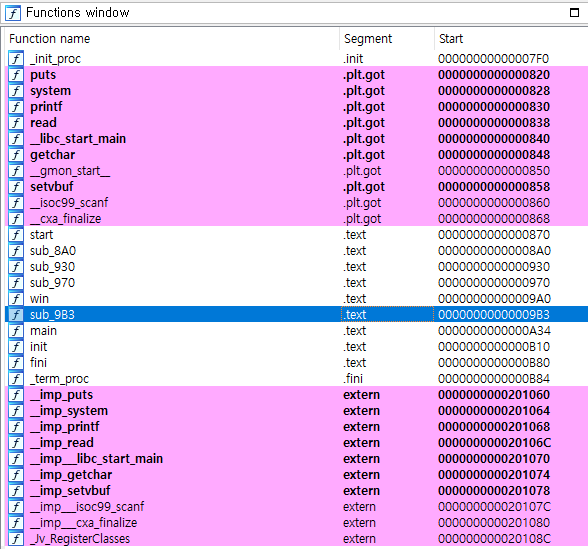Click start address 0000000000201060
588x549 pixels.
(494, 395)
